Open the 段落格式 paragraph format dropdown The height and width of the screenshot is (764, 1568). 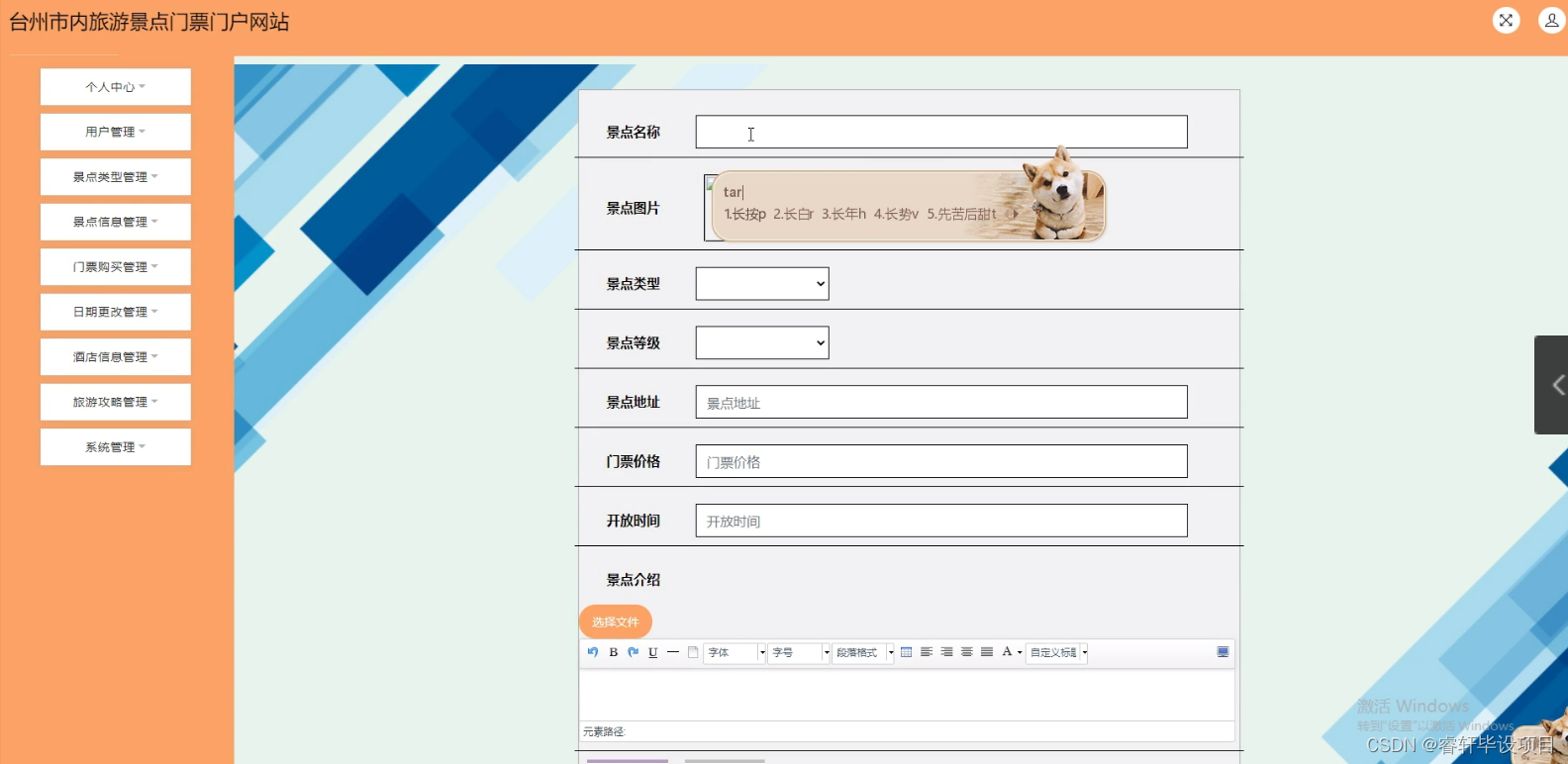(x=863, y=652)
